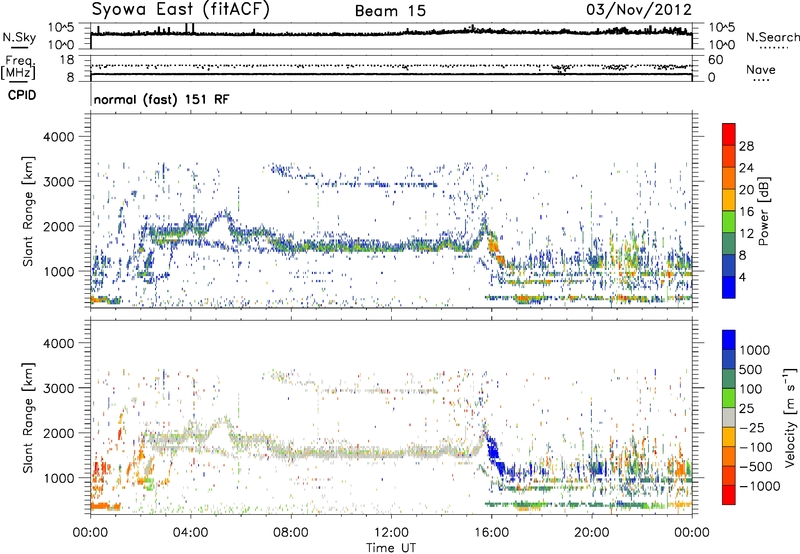Click the "Syowa East (fitACF)" plot title
This screenshot has width=800, height=554.
point(181,9)
